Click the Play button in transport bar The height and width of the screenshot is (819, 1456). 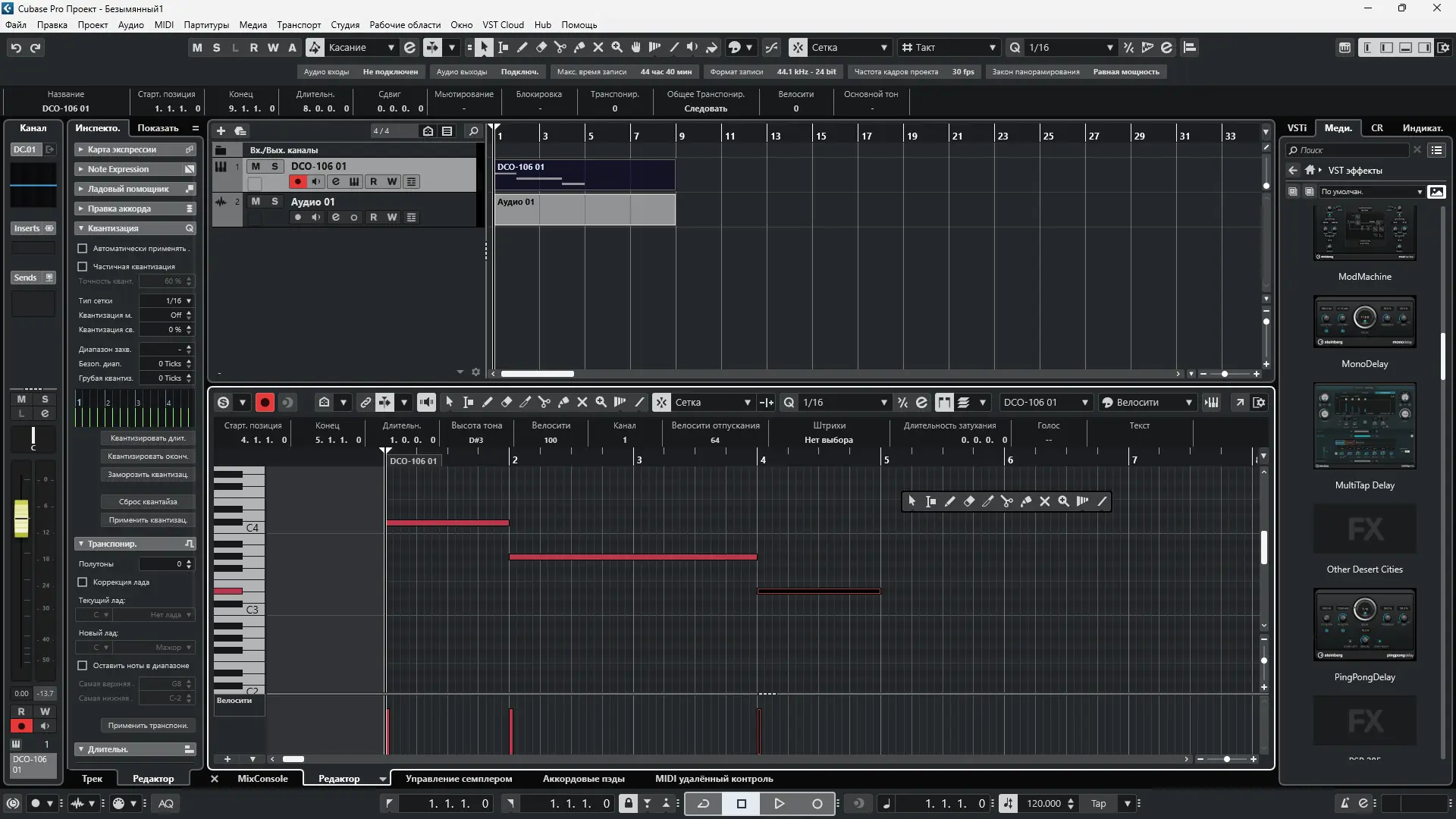click(x=779, y=804)
